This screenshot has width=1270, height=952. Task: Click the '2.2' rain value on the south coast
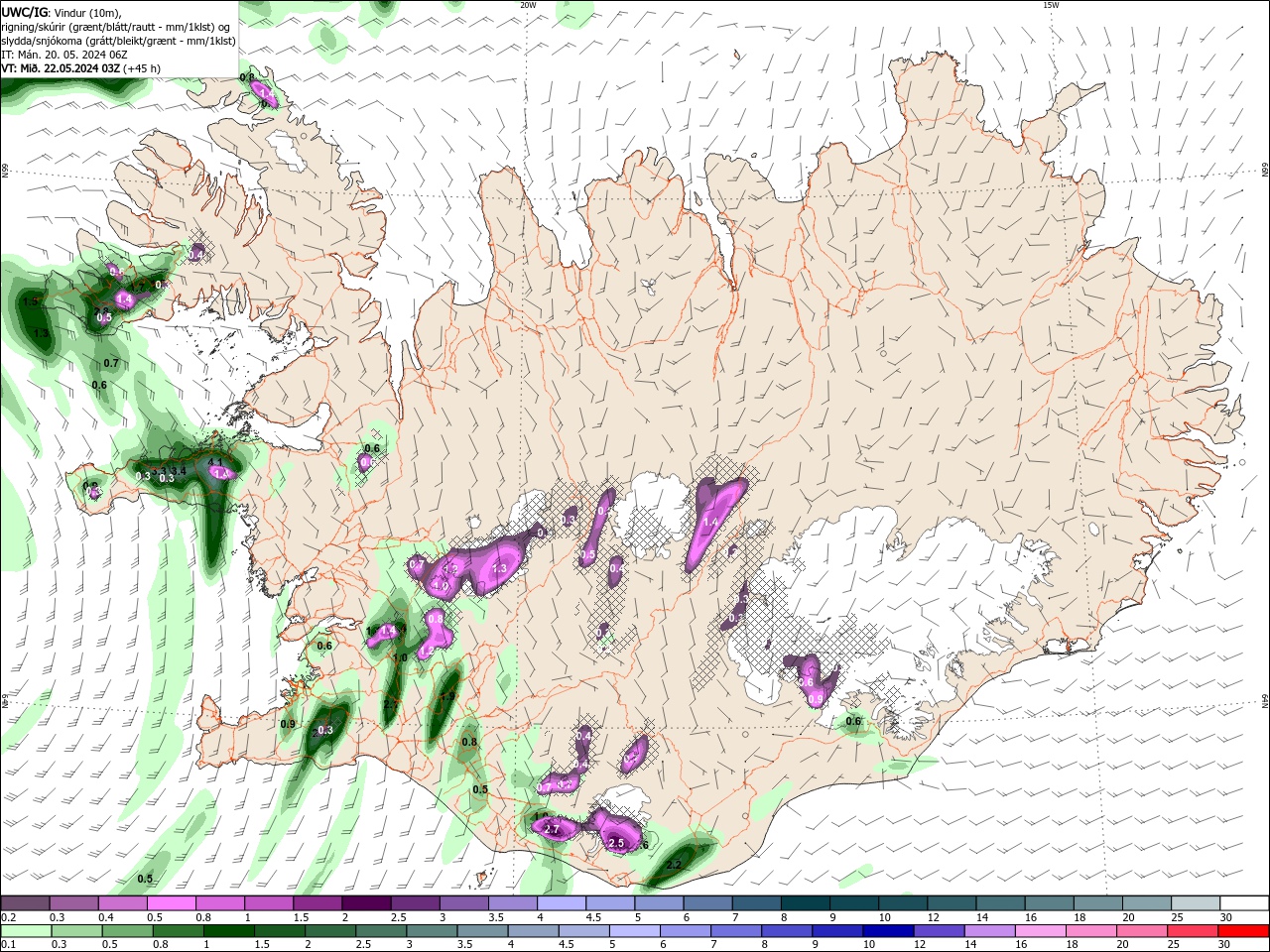[x=674, y=866]
